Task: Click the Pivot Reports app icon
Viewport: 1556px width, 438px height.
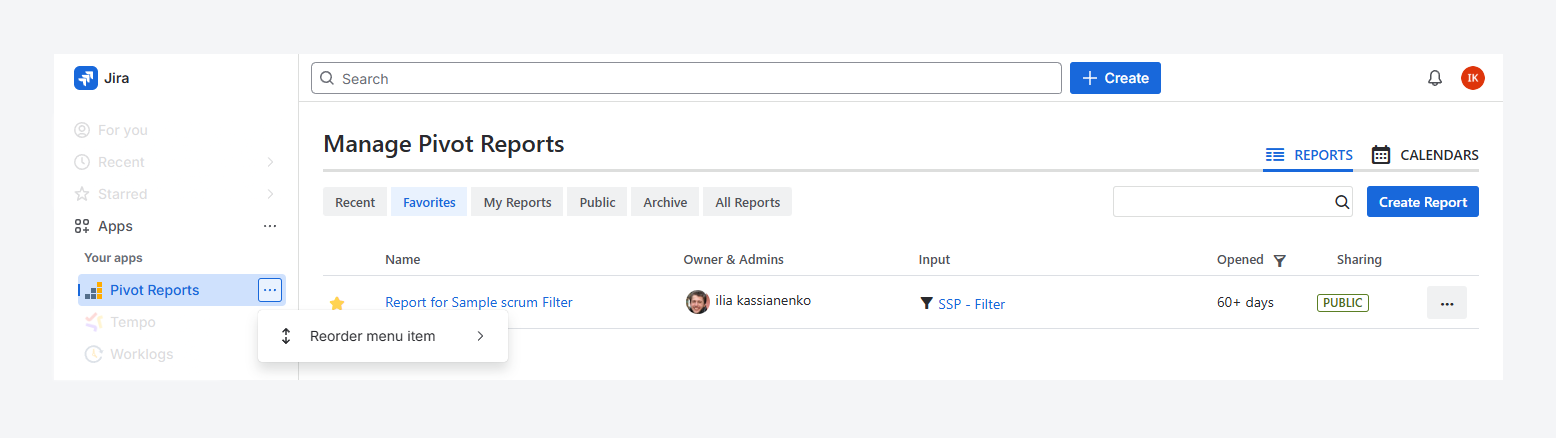Action: click(93, 290)
